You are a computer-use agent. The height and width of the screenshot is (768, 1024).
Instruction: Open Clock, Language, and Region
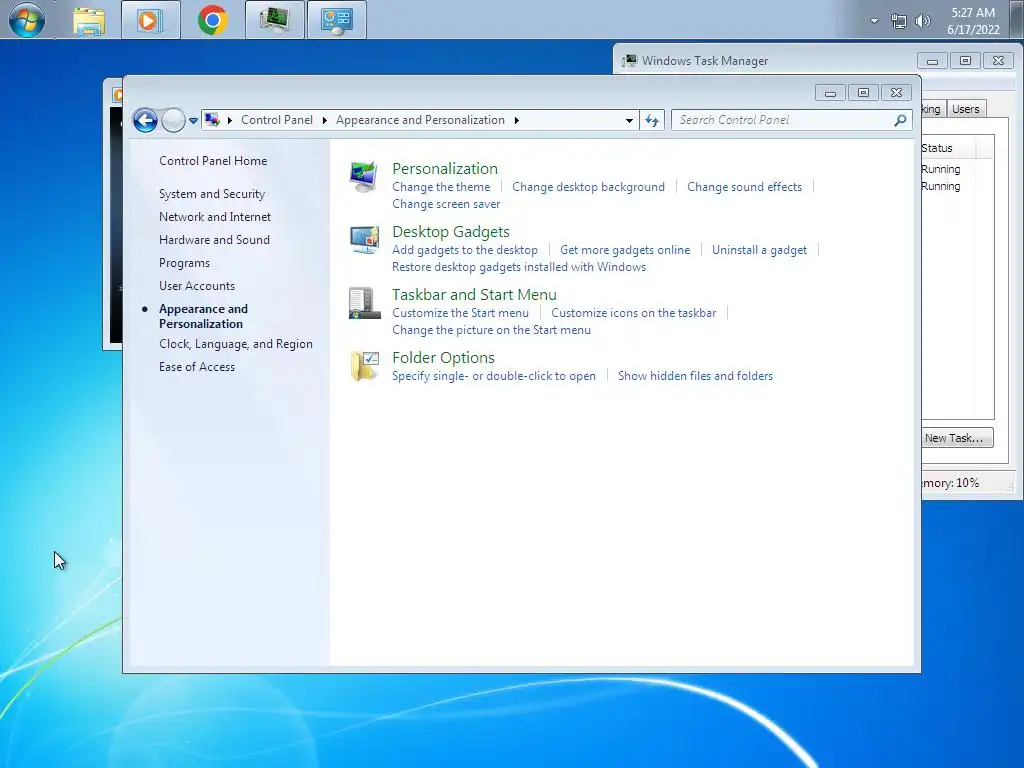point(236,344)
